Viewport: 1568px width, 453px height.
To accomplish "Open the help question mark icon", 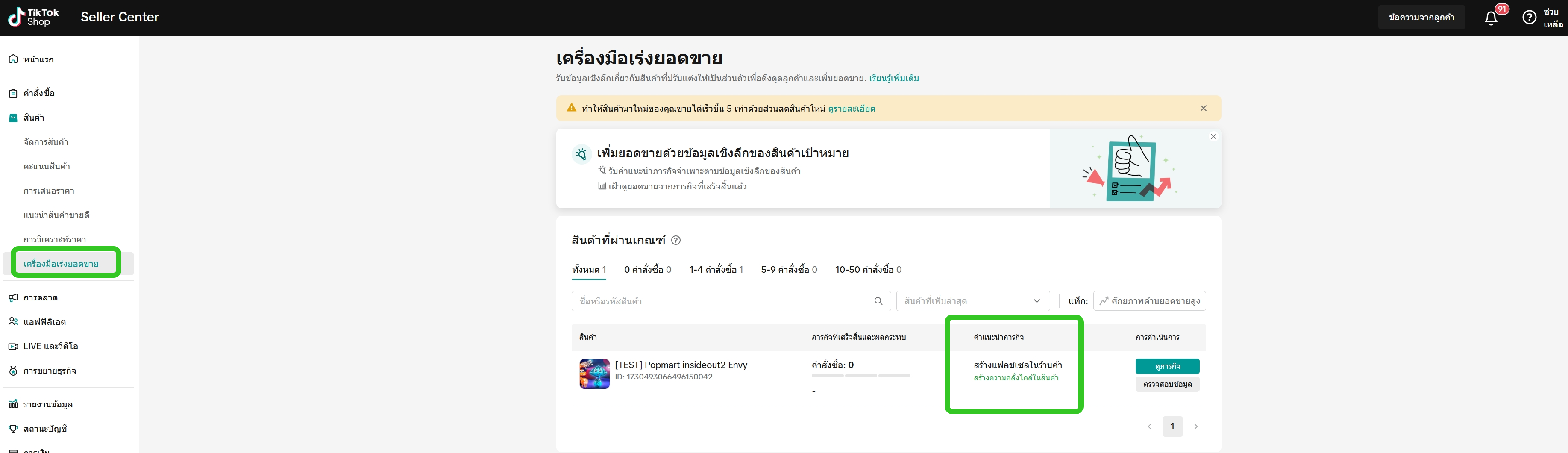I will (1529, 18).
